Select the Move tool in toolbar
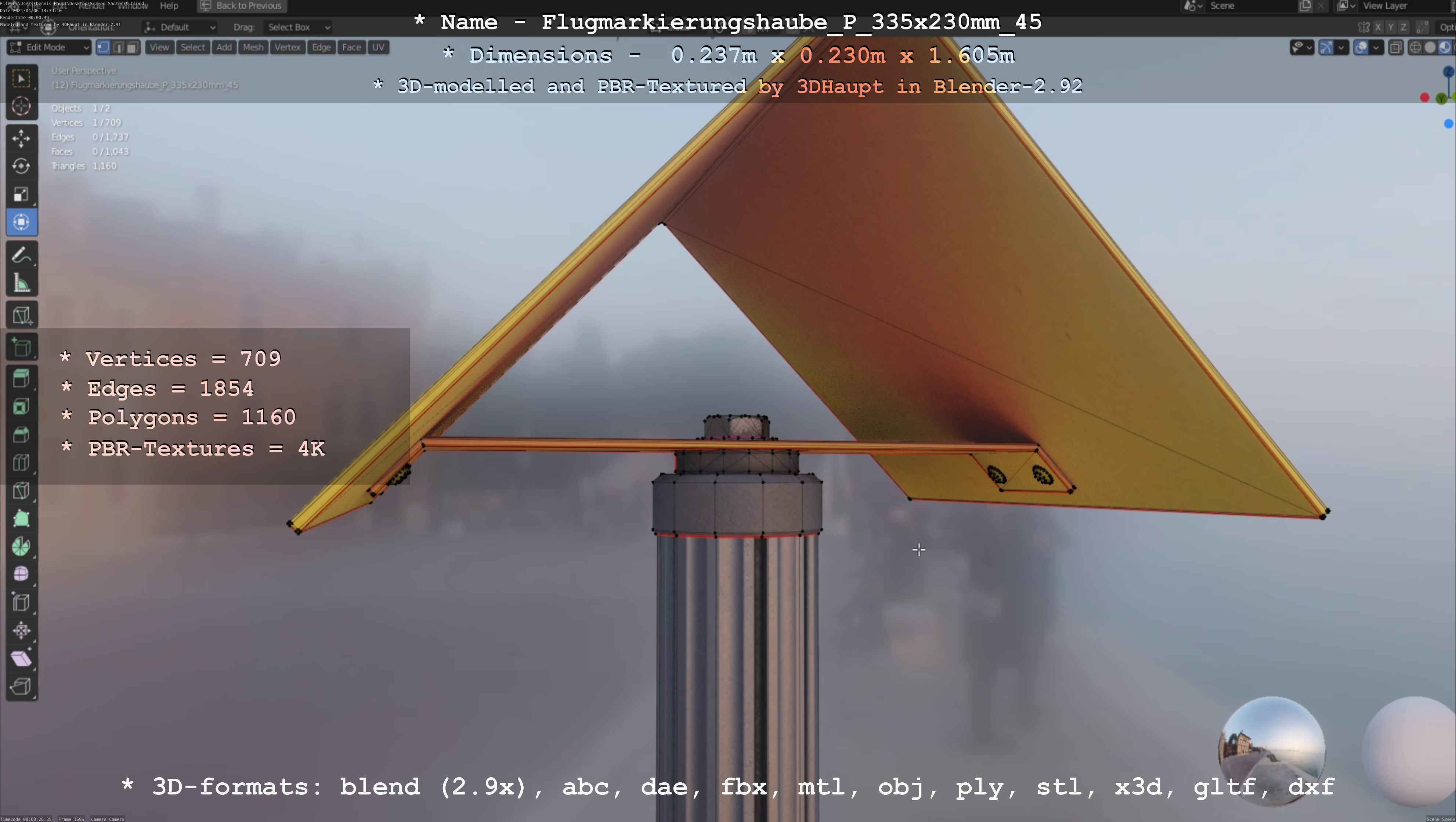 coord(21,138)
